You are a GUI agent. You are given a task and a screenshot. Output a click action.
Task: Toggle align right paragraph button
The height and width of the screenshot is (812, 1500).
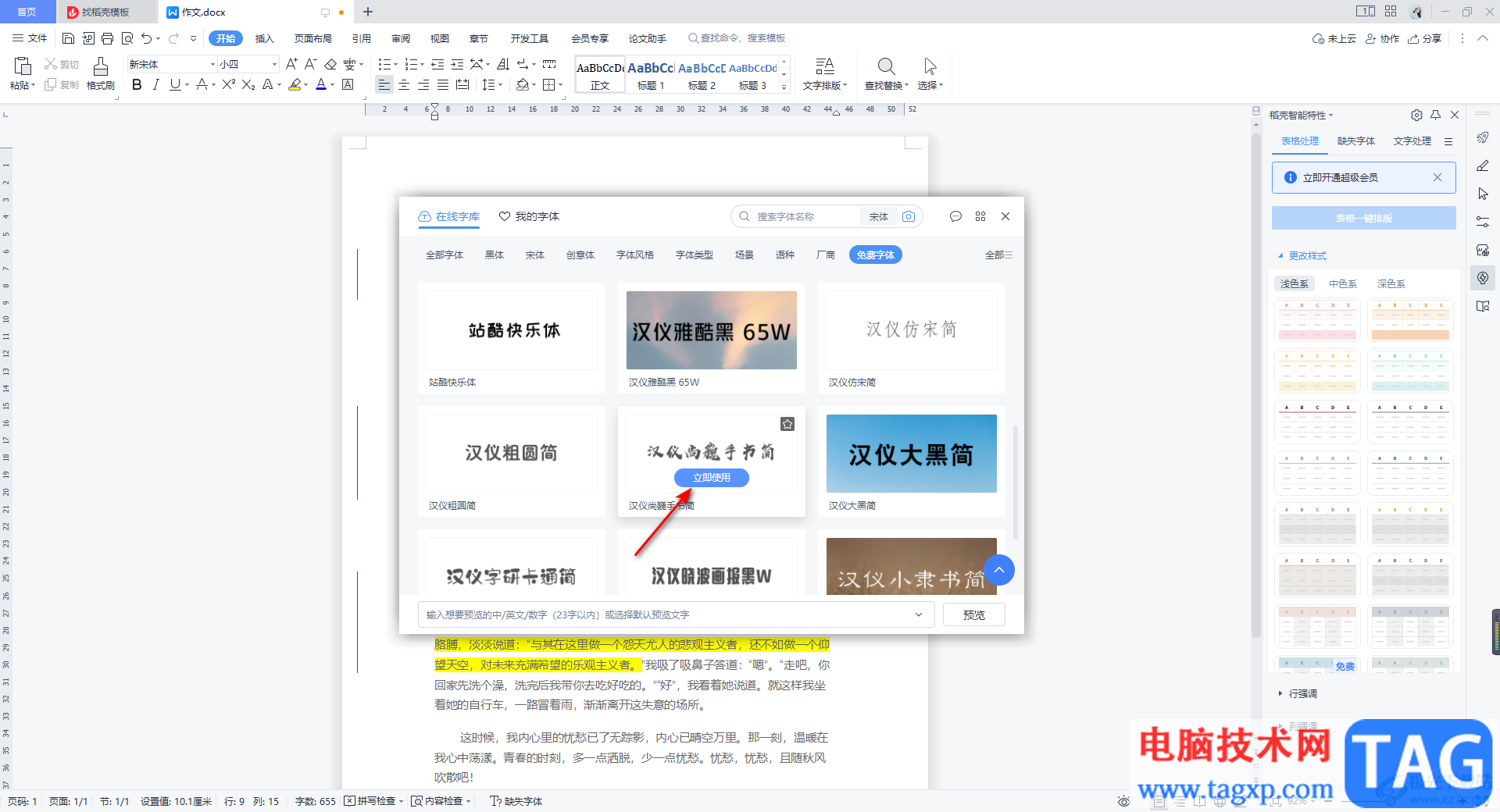click(x=423, y=84)
